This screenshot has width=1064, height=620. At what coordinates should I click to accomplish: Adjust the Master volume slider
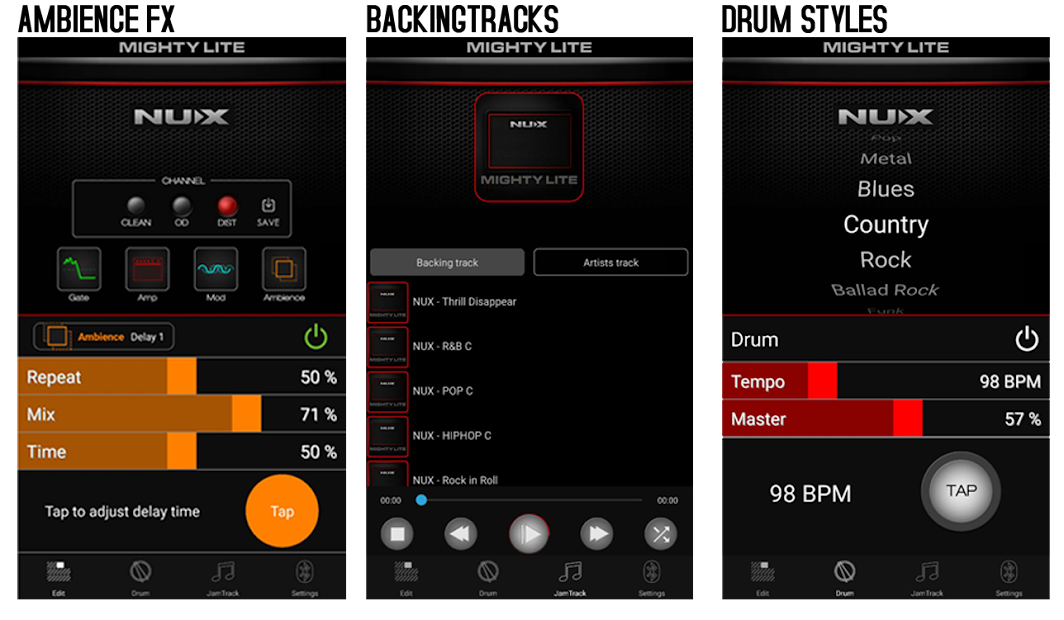pos(886,419)
